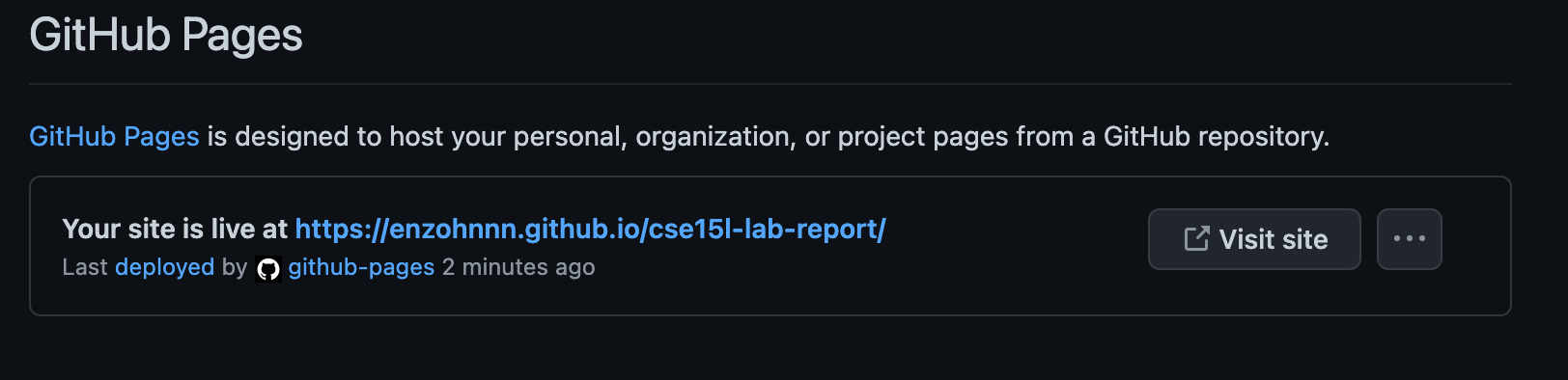Click the "2 minutes ago" timestamp
This screenshot has height=380, width=1568.
518,267
